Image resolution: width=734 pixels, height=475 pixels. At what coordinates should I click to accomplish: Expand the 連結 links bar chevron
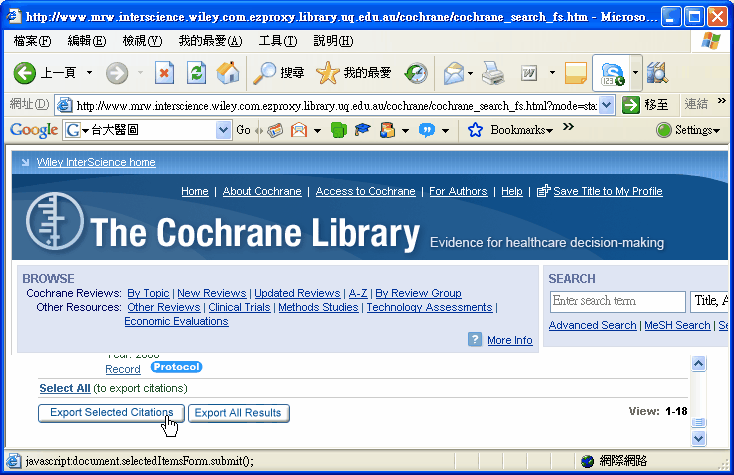click(721, 101)
